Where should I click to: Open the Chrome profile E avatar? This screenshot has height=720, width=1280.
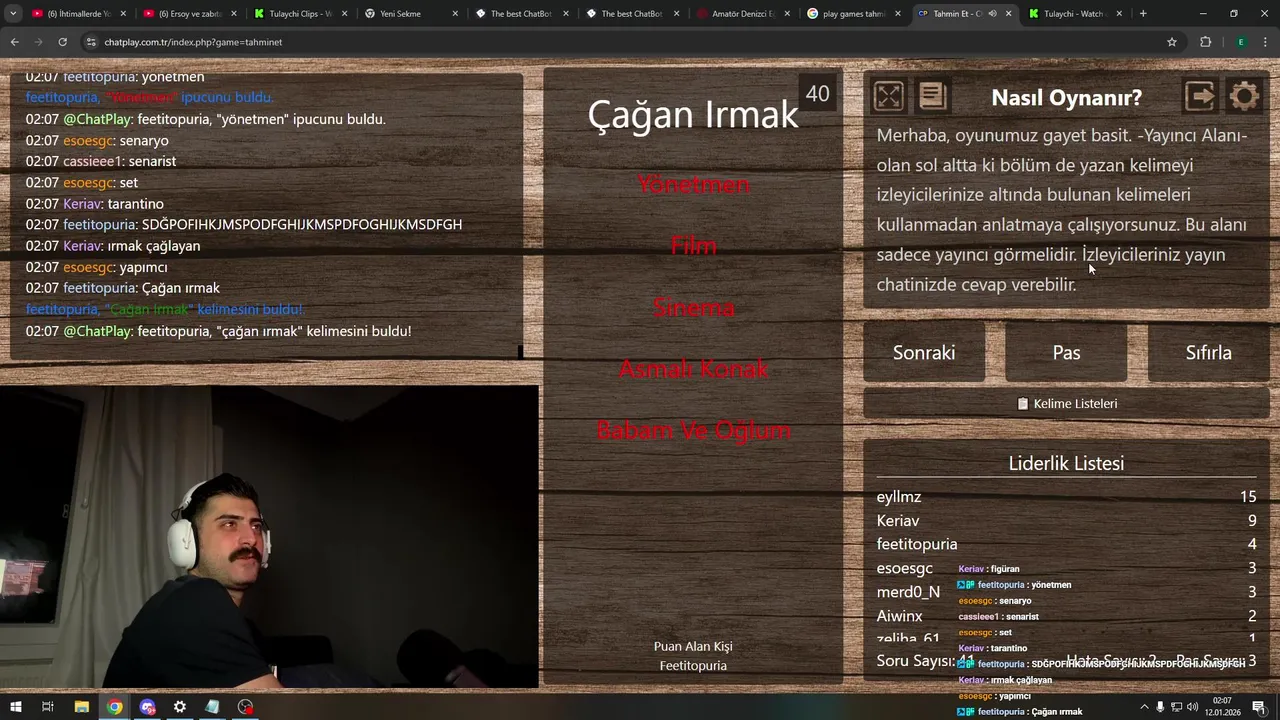pyautogui.click(x=1241, y=42)
